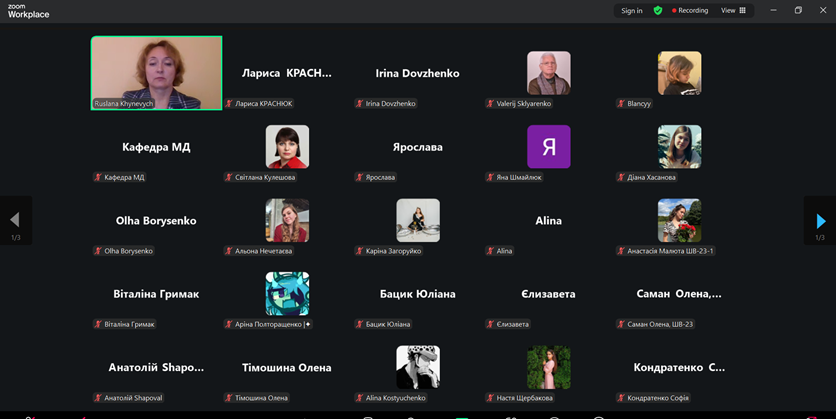Click the Blancyy participant avatar

679,73
